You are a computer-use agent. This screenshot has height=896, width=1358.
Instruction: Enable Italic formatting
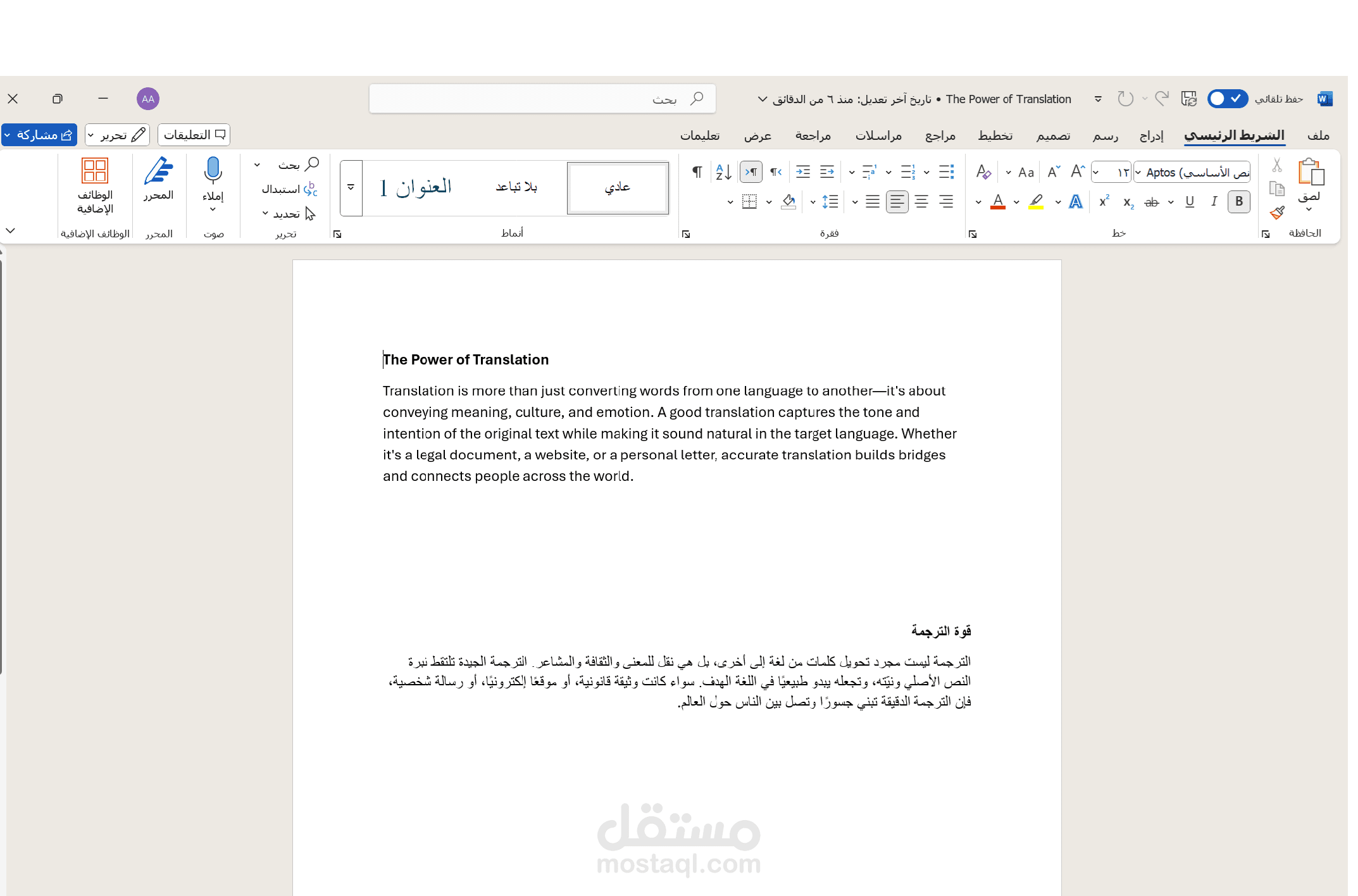pyautogui.click(x=1214, y=201)
